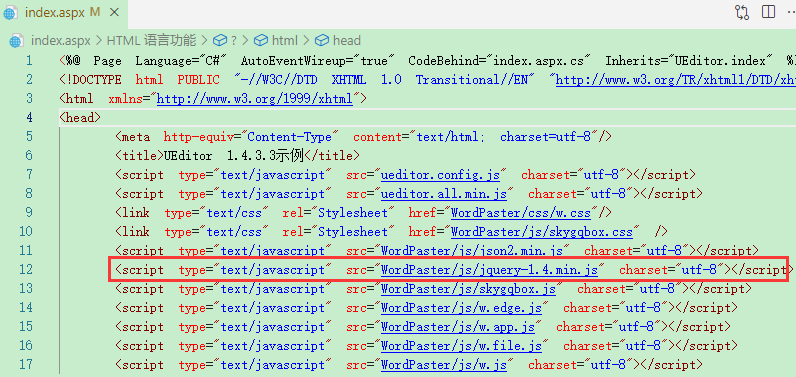The width and height of the screenshot is (796, 377).
Task: Click the cube icon before '?' breadcrumb
Action: point(219,41)
